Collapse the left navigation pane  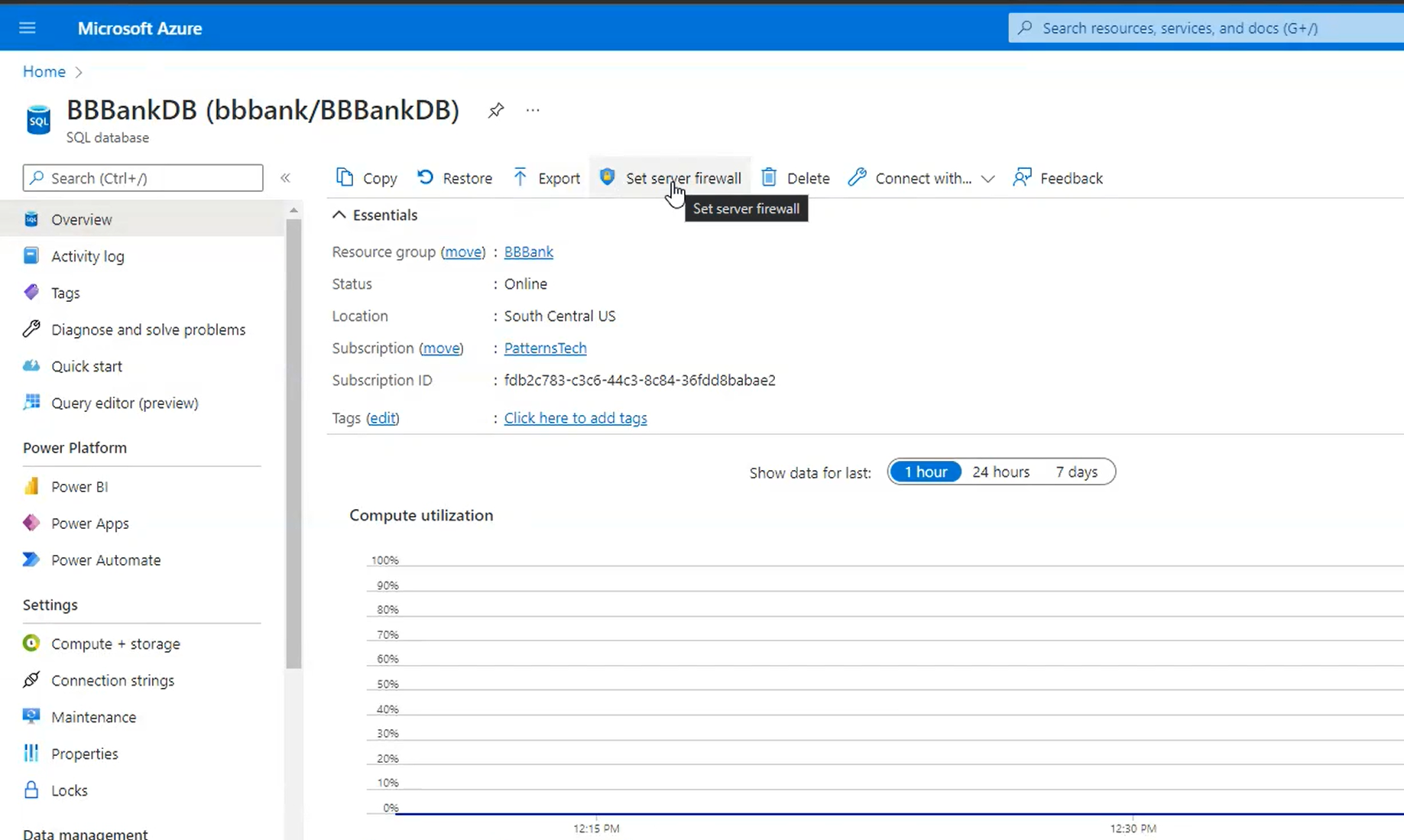pyautogui.click(x=285, y=177)
